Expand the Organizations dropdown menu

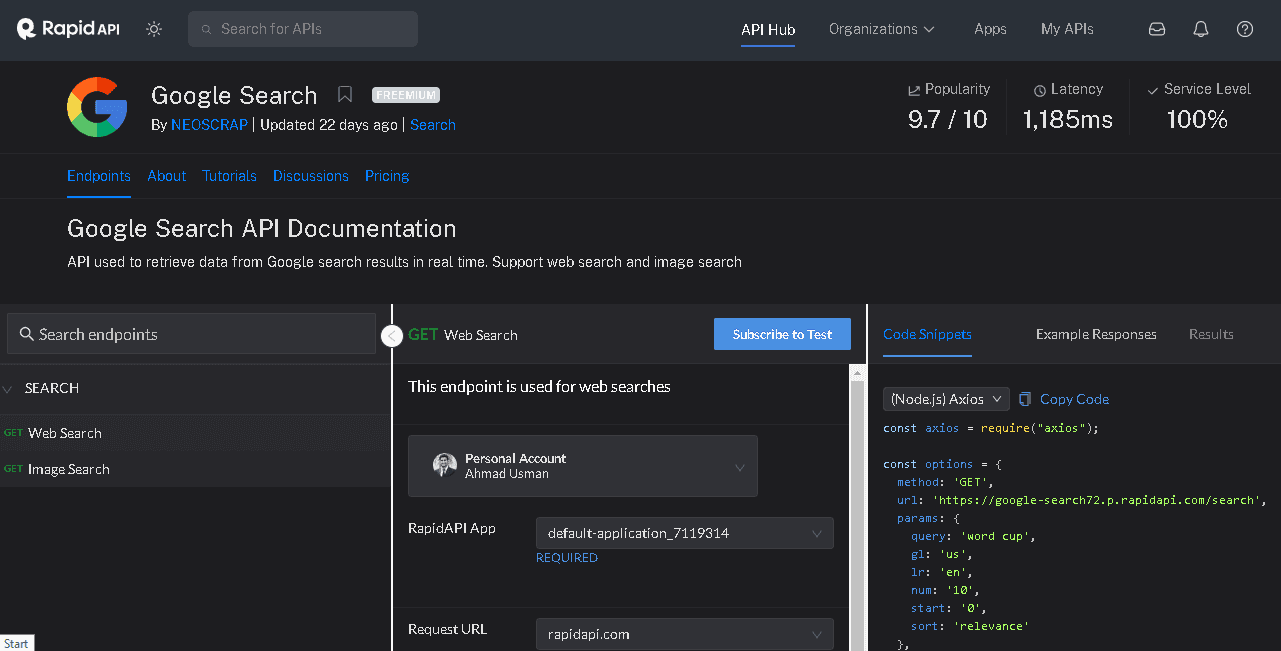(882, 29)
